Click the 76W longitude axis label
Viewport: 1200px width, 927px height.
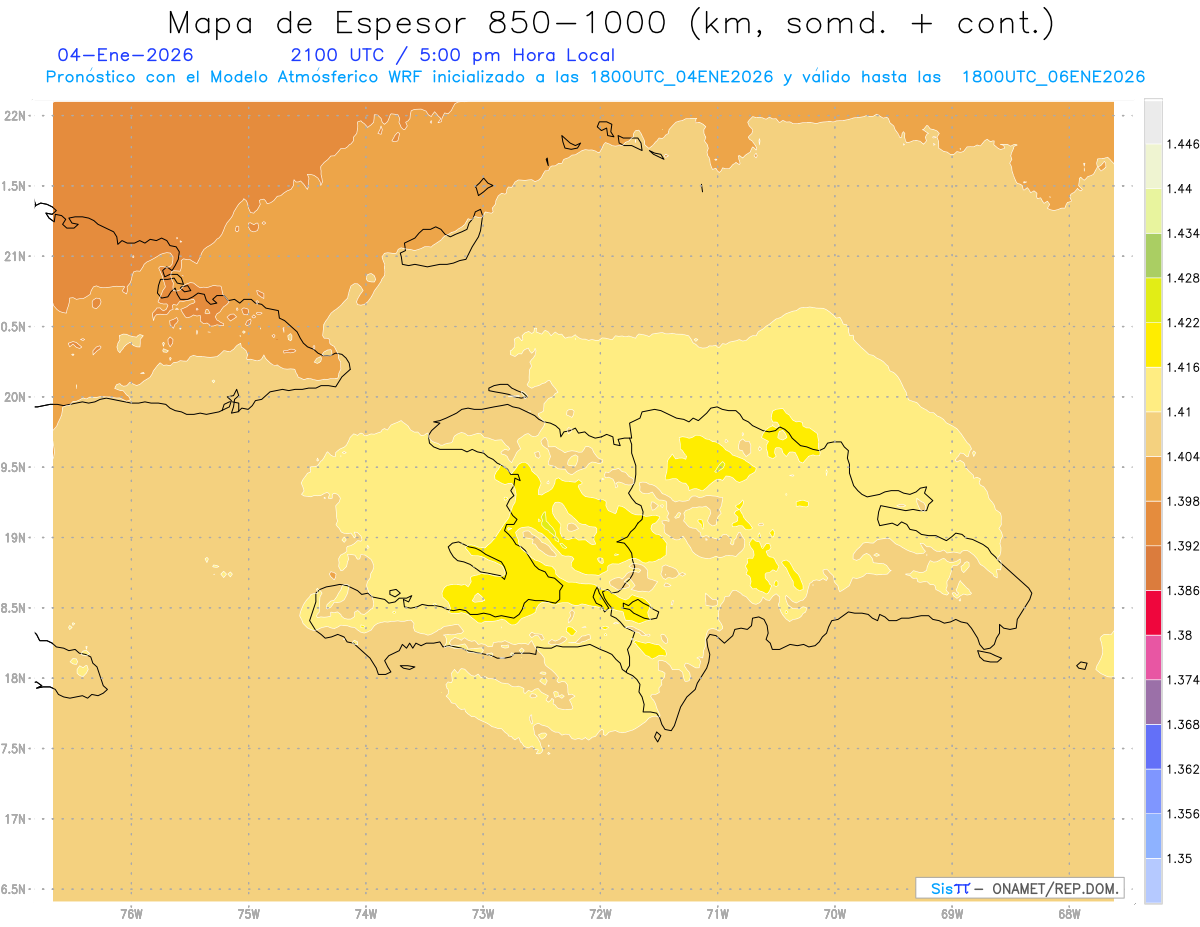[131, 913]
